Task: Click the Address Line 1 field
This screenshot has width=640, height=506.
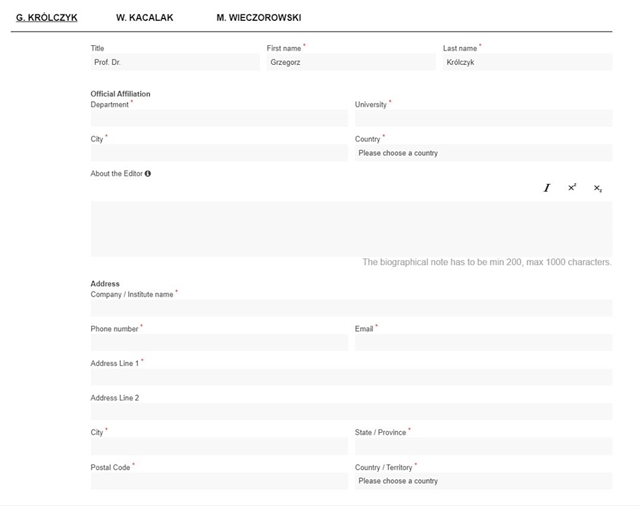Action: (x=351, y=377)
